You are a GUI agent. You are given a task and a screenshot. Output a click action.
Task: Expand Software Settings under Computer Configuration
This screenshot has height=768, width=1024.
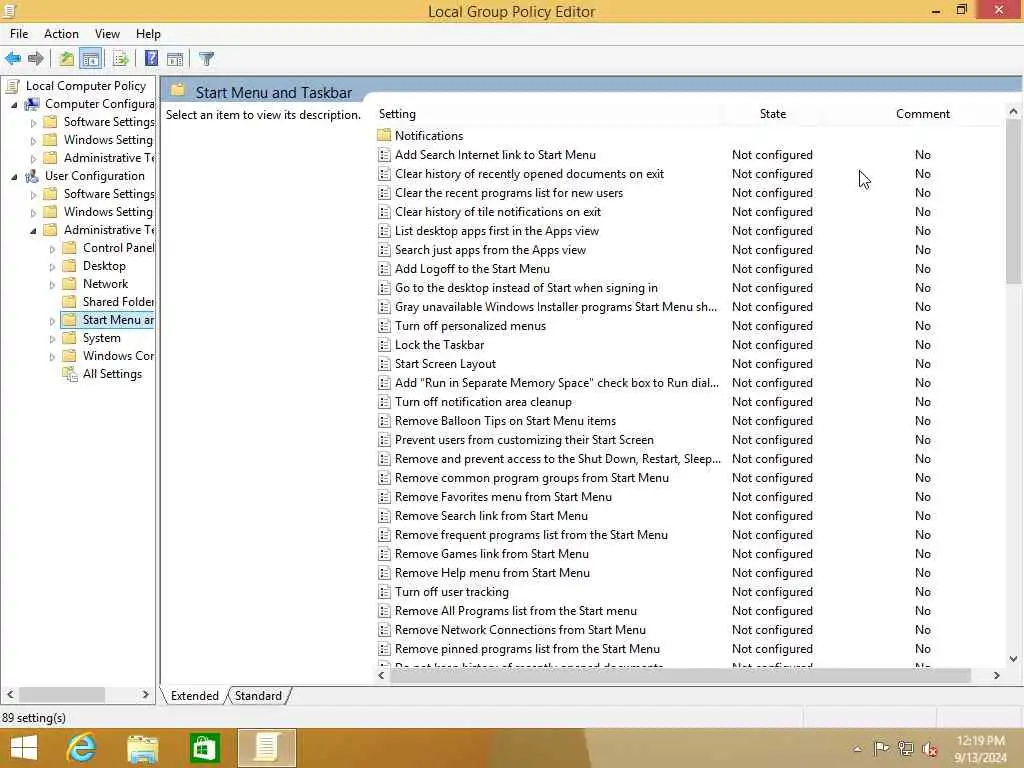point(33,123)
